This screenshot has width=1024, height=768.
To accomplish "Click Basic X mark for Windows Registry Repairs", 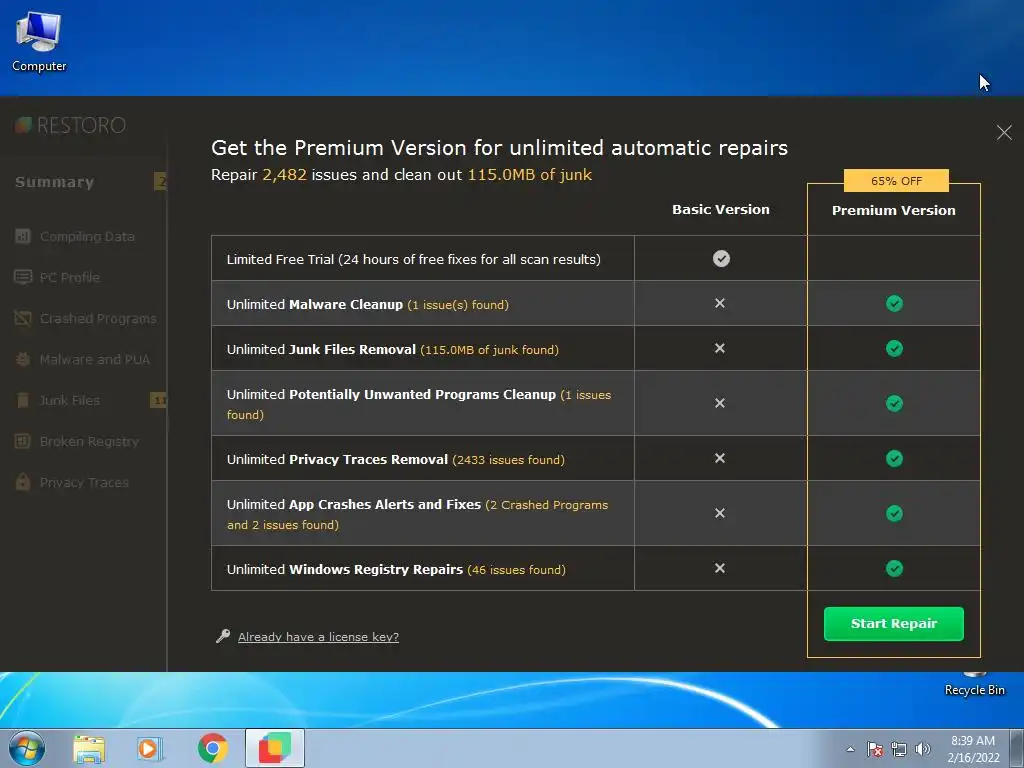I will click(720, 568).
